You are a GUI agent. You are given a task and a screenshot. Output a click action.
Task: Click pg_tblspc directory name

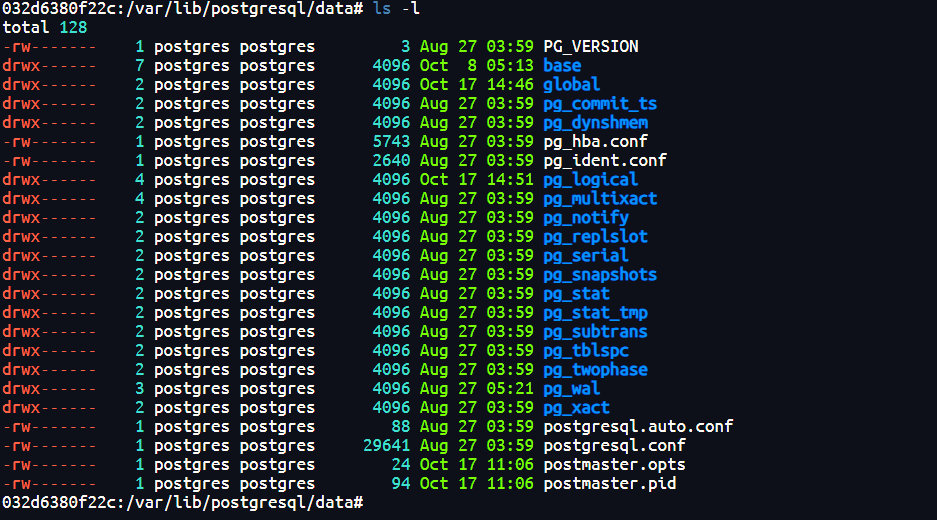pos(586,351)
